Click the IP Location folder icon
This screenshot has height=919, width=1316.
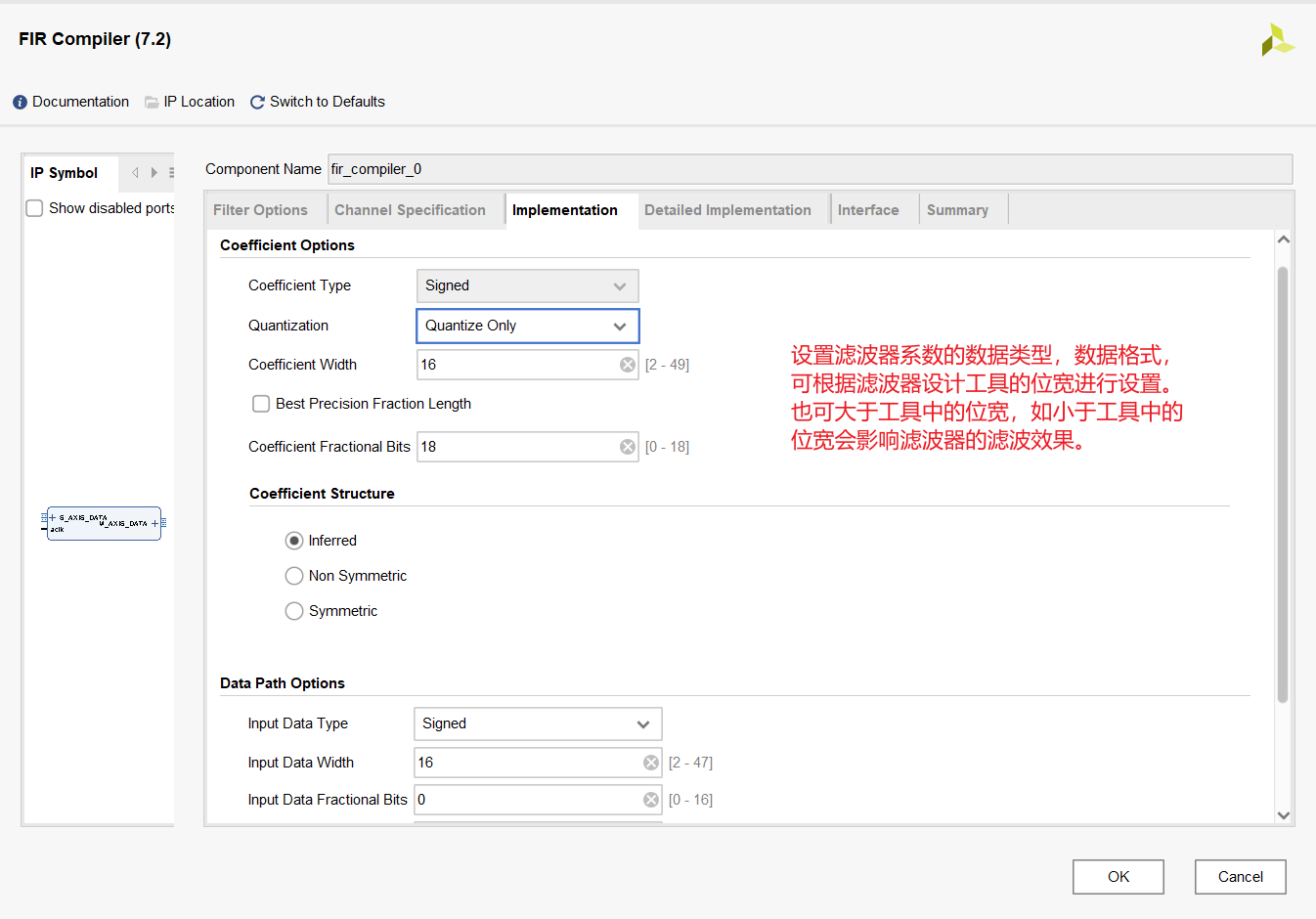152,103
